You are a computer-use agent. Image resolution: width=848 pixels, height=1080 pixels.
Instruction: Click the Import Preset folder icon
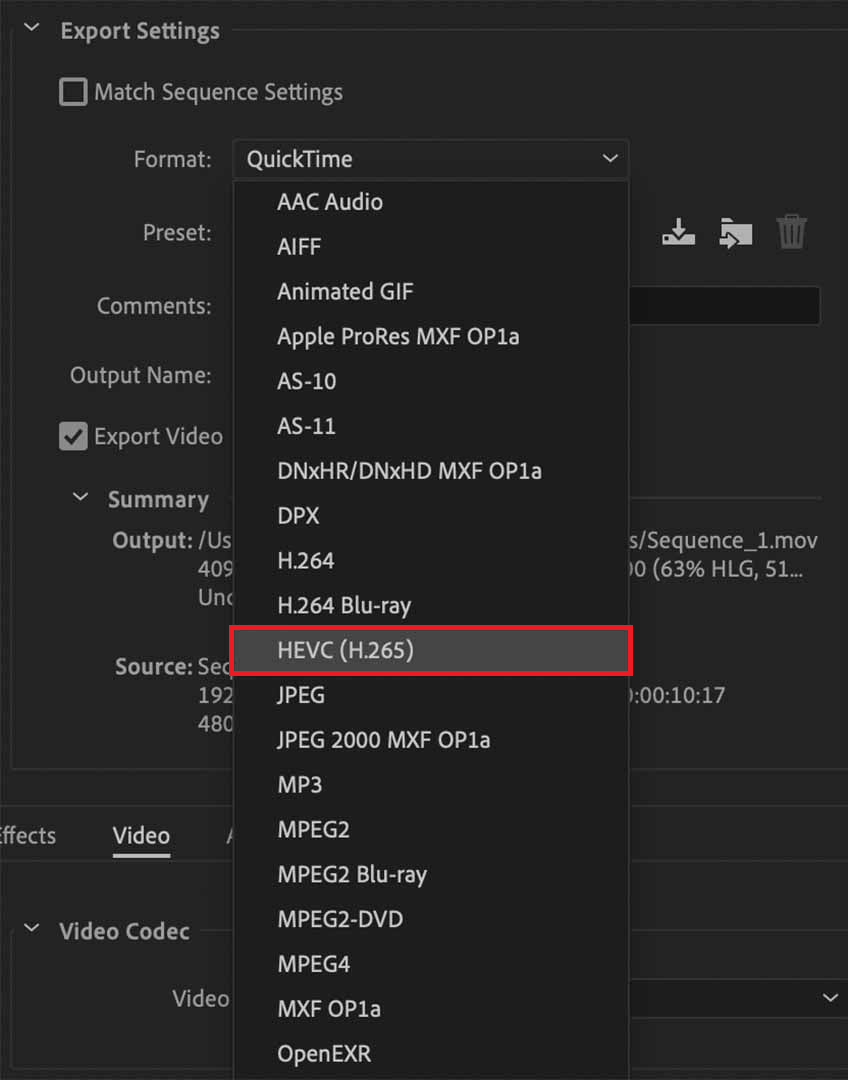click(736, 233)
